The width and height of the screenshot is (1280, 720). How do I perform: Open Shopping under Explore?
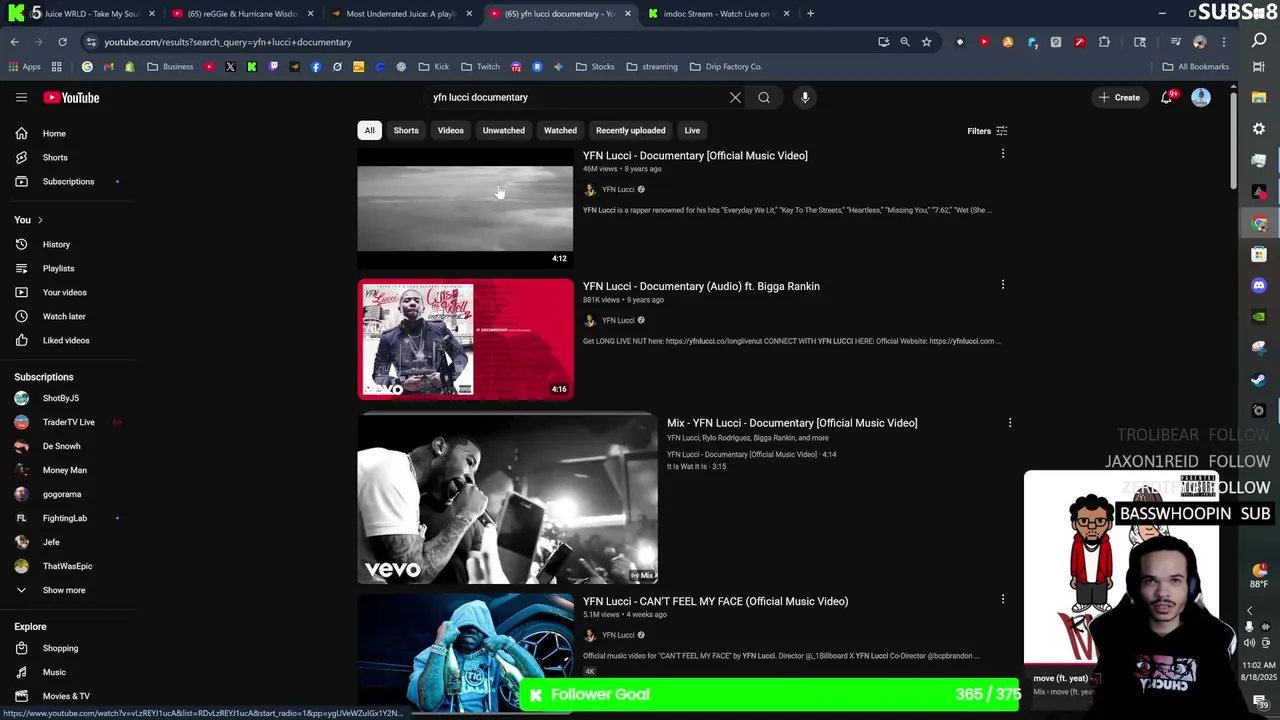60,648
